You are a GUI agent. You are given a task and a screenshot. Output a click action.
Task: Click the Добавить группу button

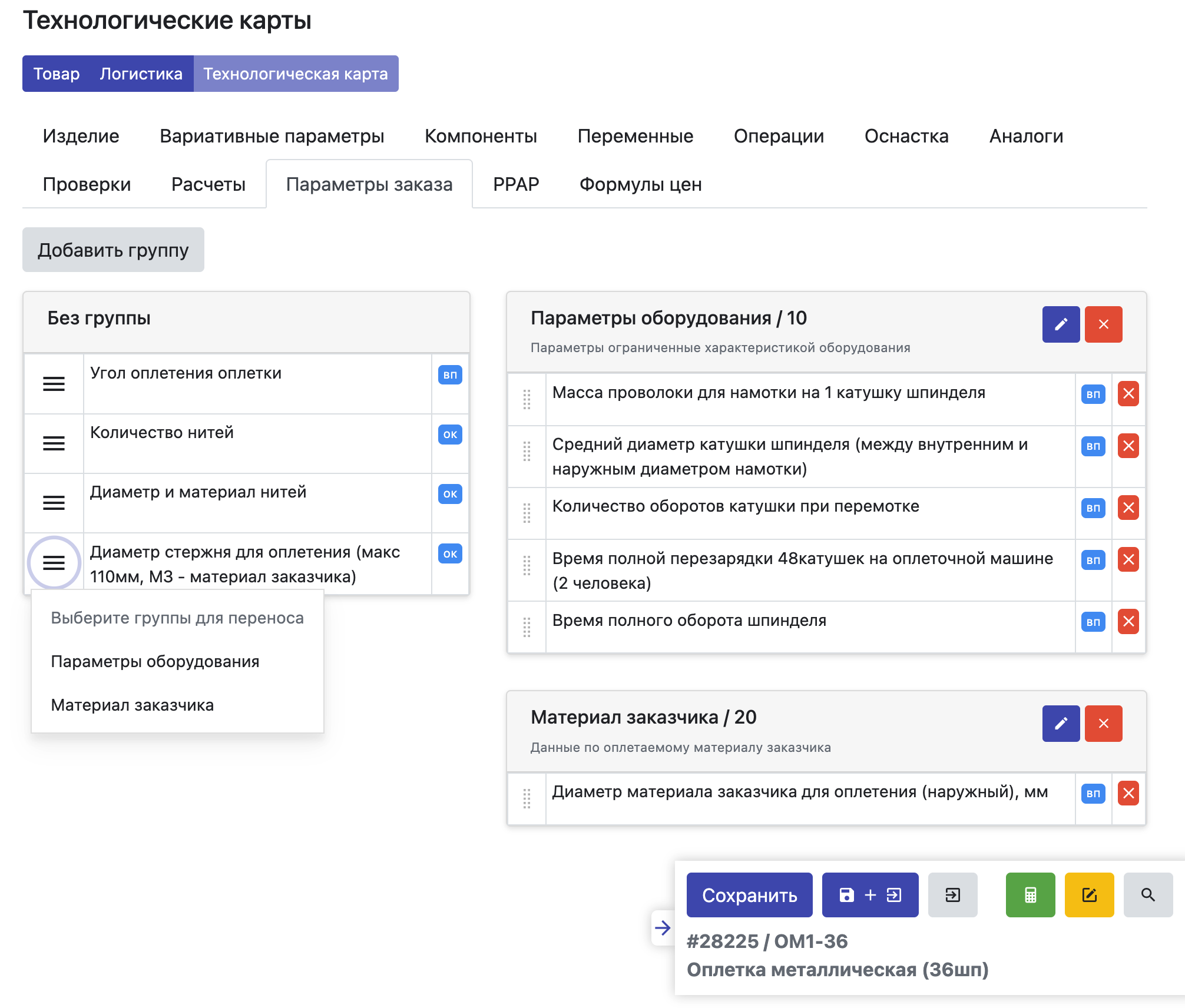pyautogui.click(x=113, y=250)
